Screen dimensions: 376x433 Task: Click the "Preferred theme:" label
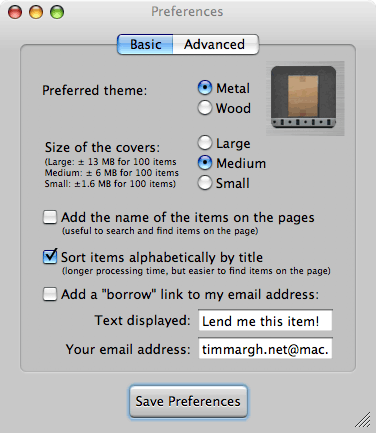click(95, 90)
